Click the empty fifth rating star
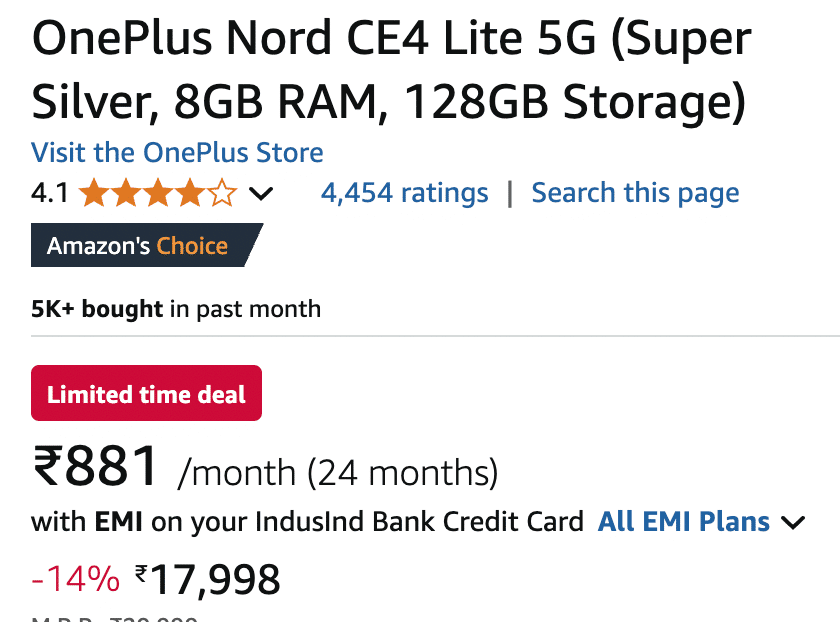The image size is (840, 622). [221, 192]
